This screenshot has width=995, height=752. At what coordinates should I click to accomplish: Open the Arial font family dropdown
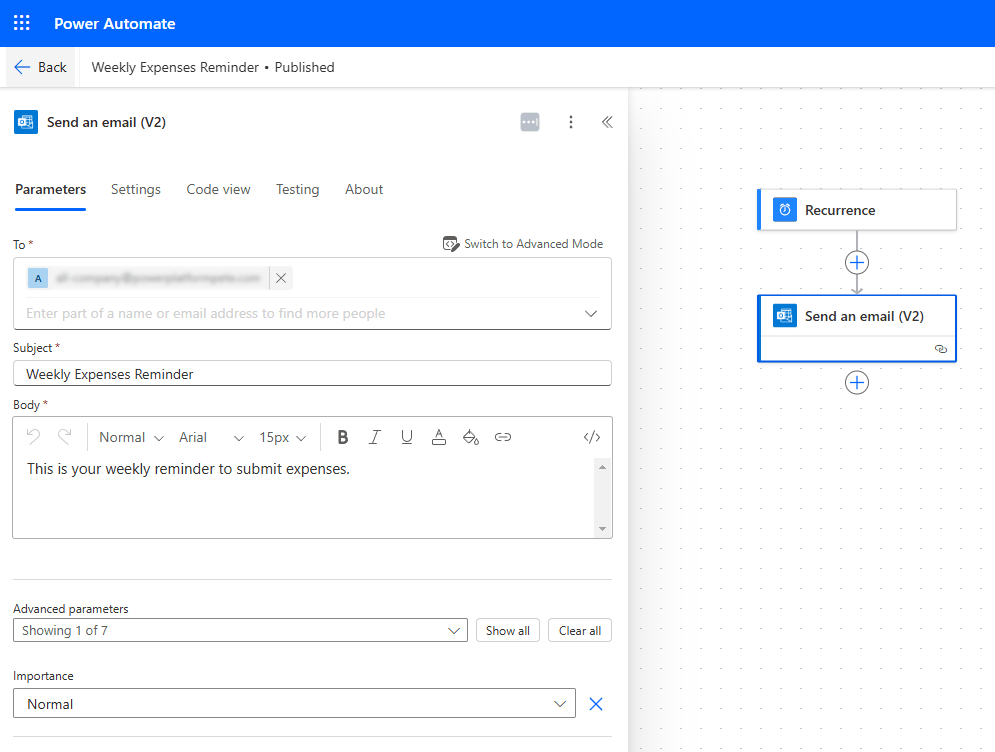point(210,437)
